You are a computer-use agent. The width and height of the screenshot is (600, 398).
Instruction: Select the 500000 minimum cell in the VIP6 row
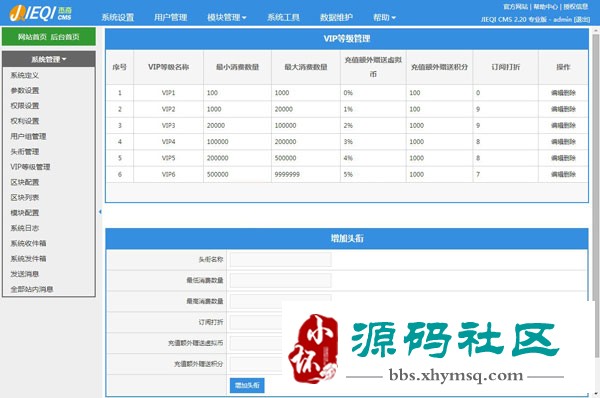[237, 175]
